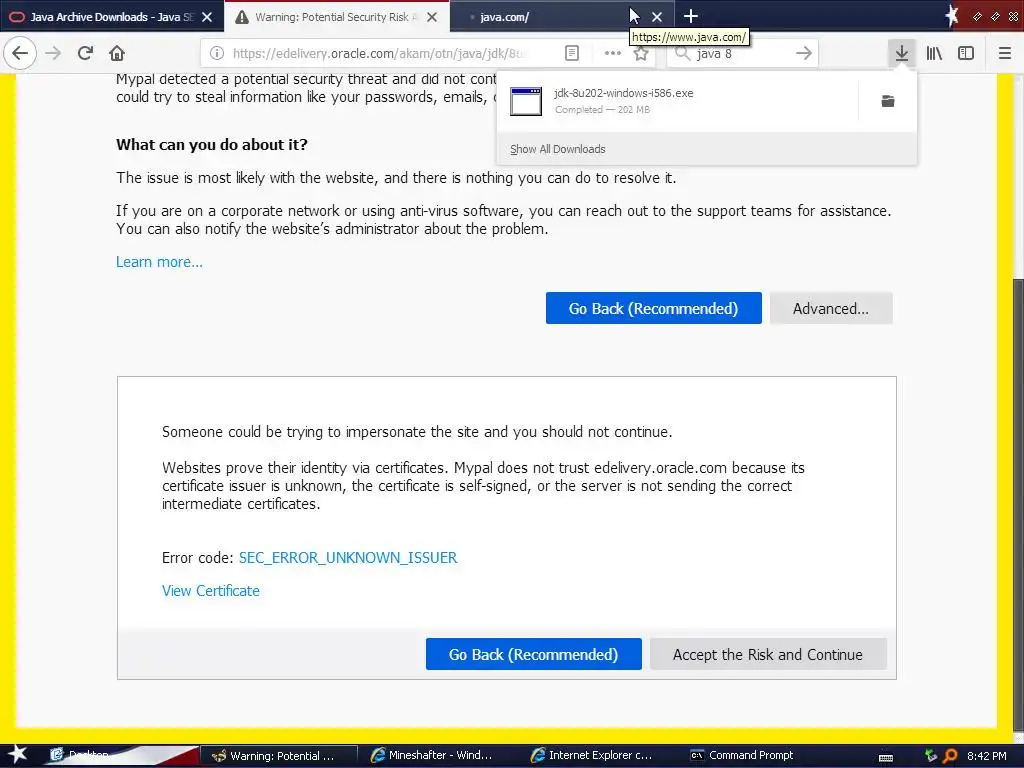Bookmark this page with the star icon
This screenshot has height=768, width=1024.
coord(641,54)
